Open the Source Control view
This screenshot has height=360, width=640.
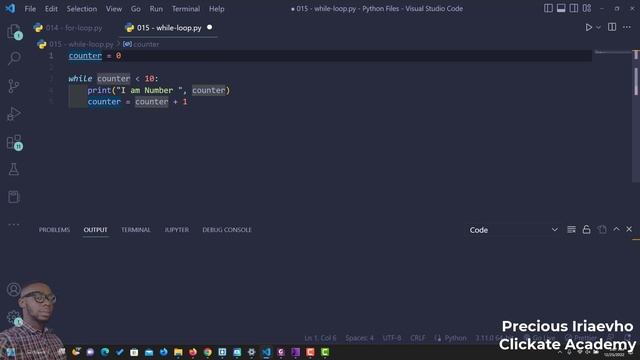[x=14, y=86]
